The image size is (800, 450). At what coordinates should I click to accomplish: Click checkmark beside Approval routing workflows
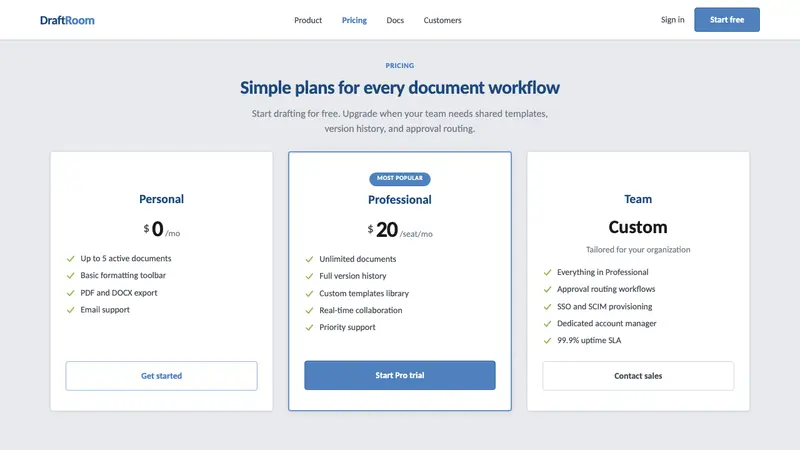pos(547,289)
